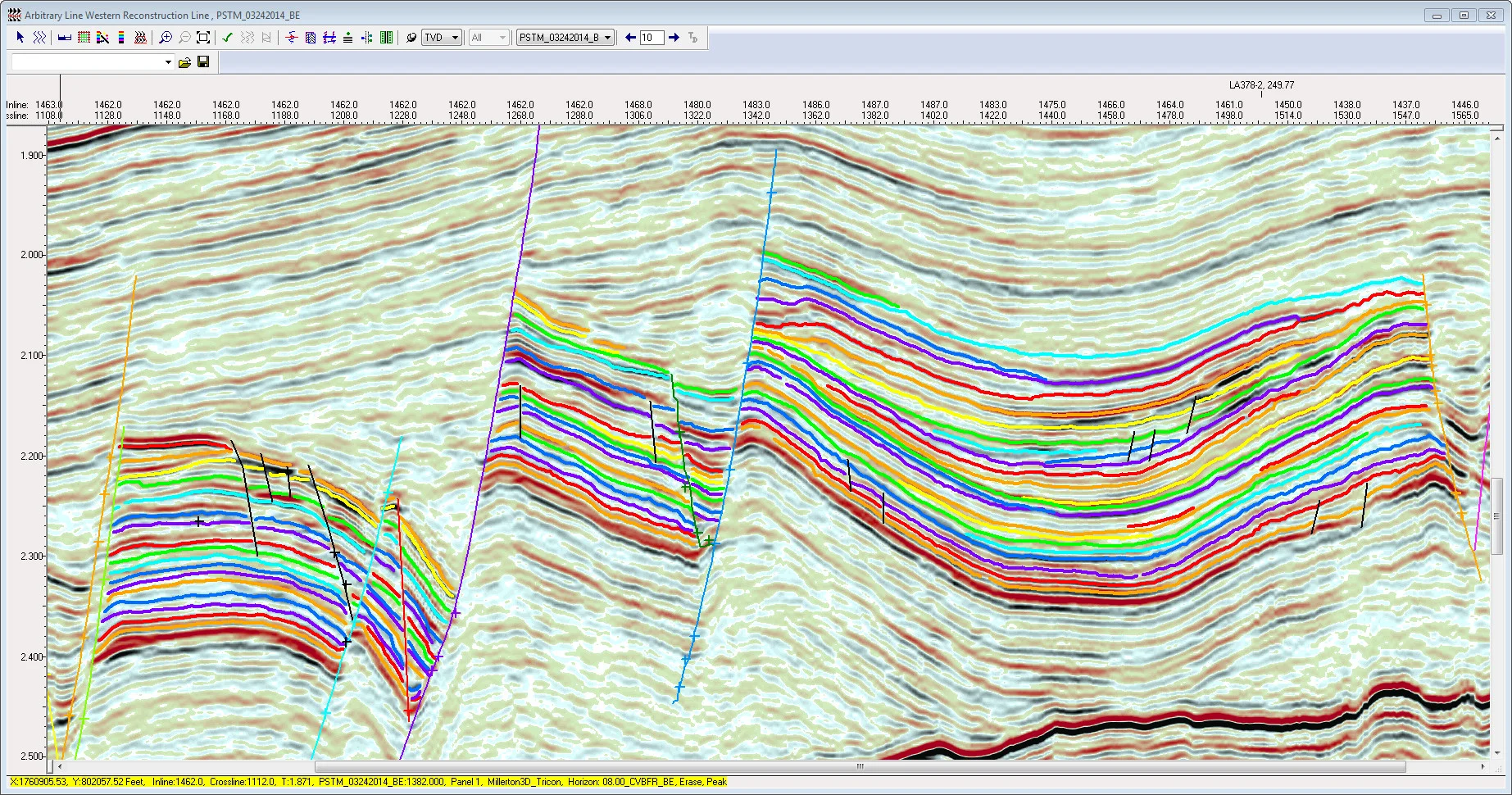Click the wavy lines horizon tool
1512x795 pixels.
[x=39, y=38]
